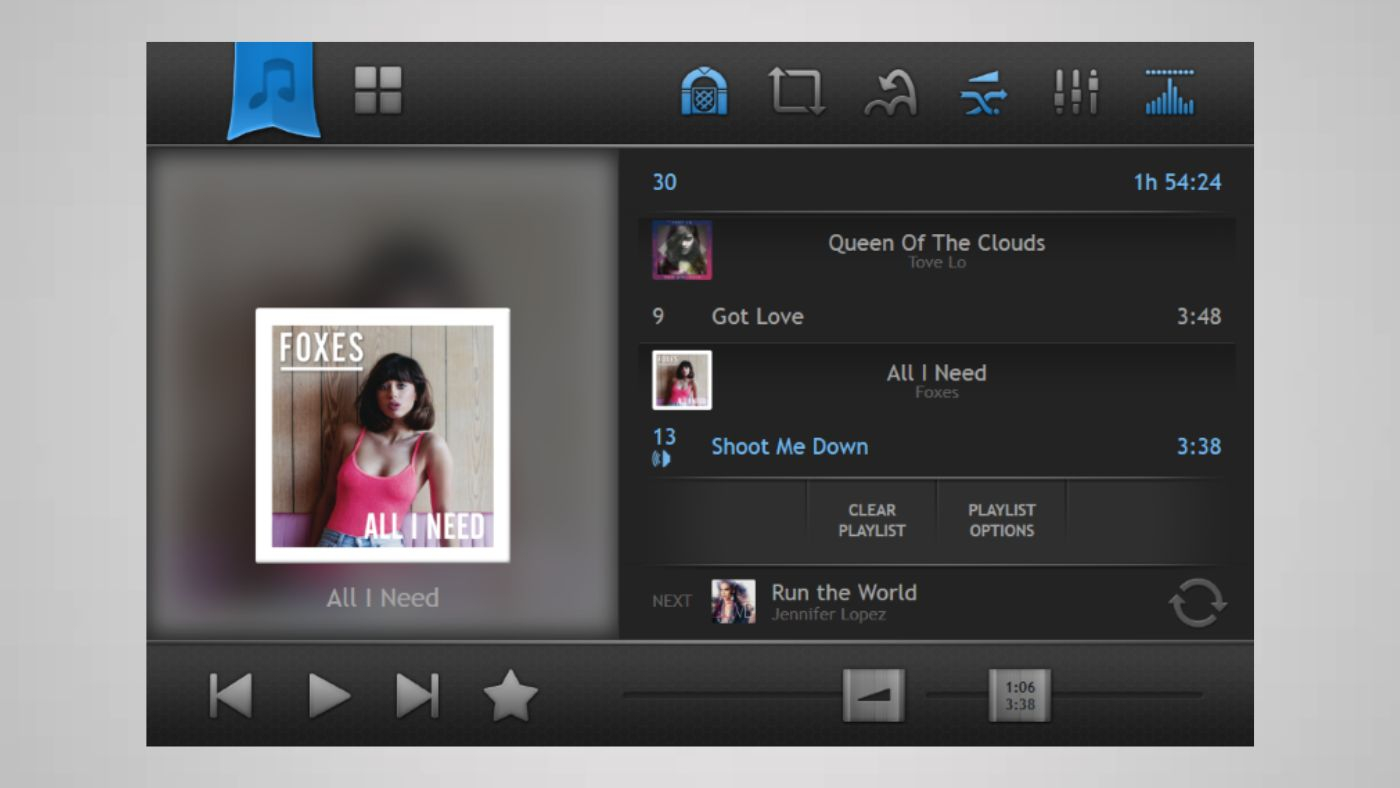Start playback with the play button
Image resolution: width=1400 pixels, height=788 pixels.
click(x=329, y=695)
